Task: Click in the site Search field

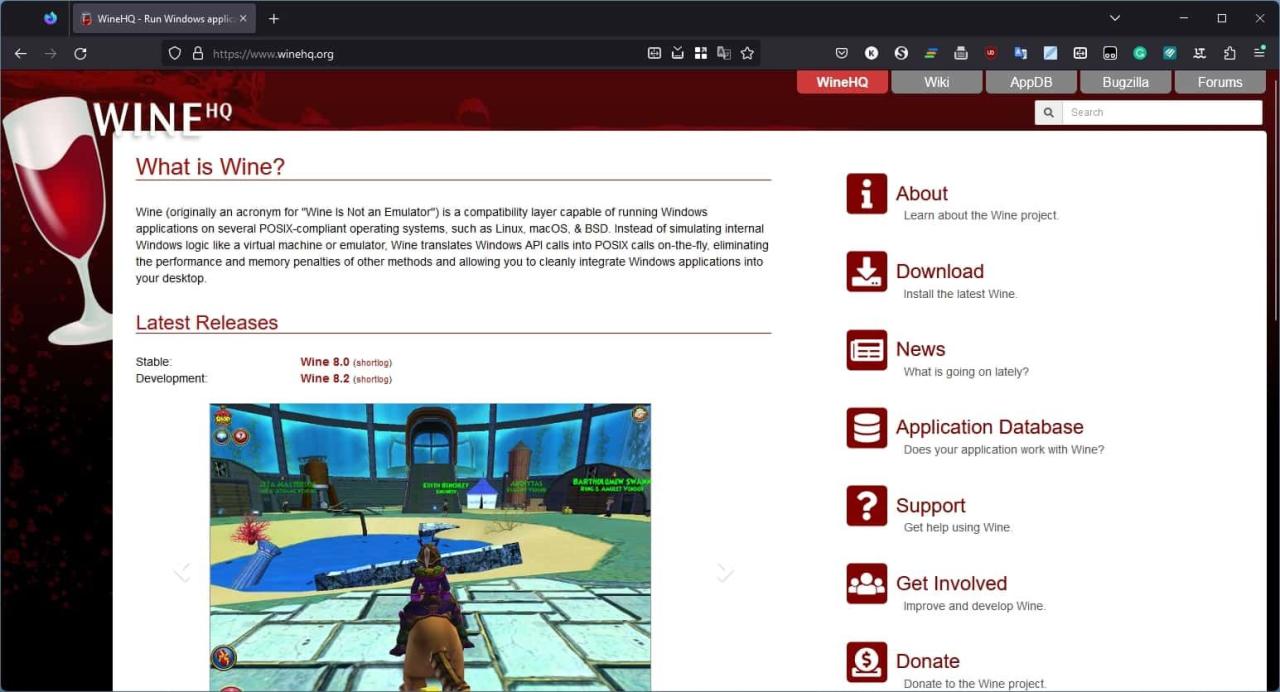Action: [x=1162, y=113]
